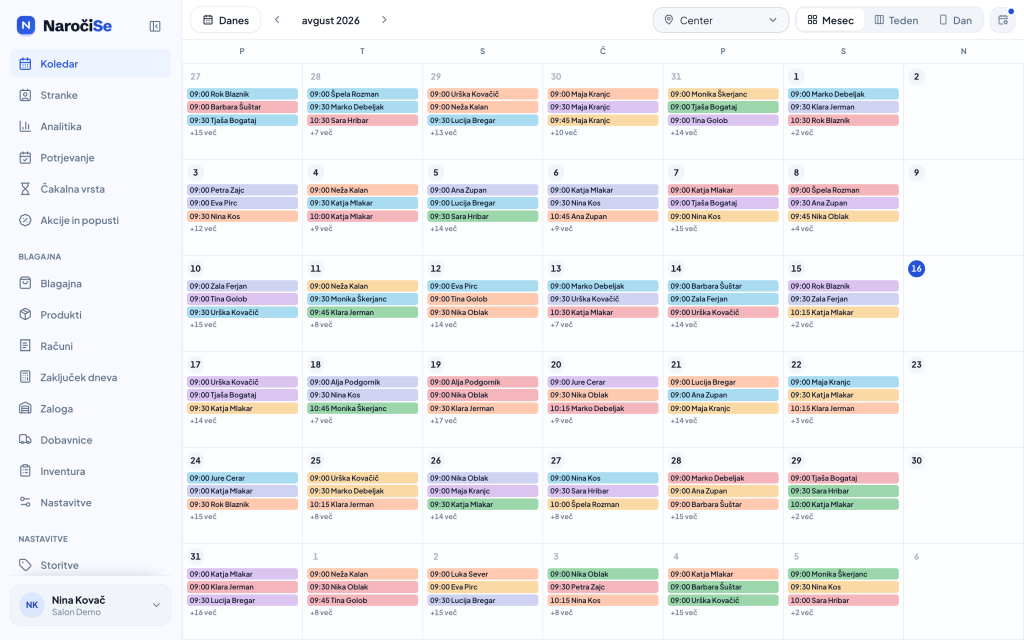Screen dimensions: 1024x640
Task: Open Blagajna register page
Action: pyautogui.click(x=91, y=283)
